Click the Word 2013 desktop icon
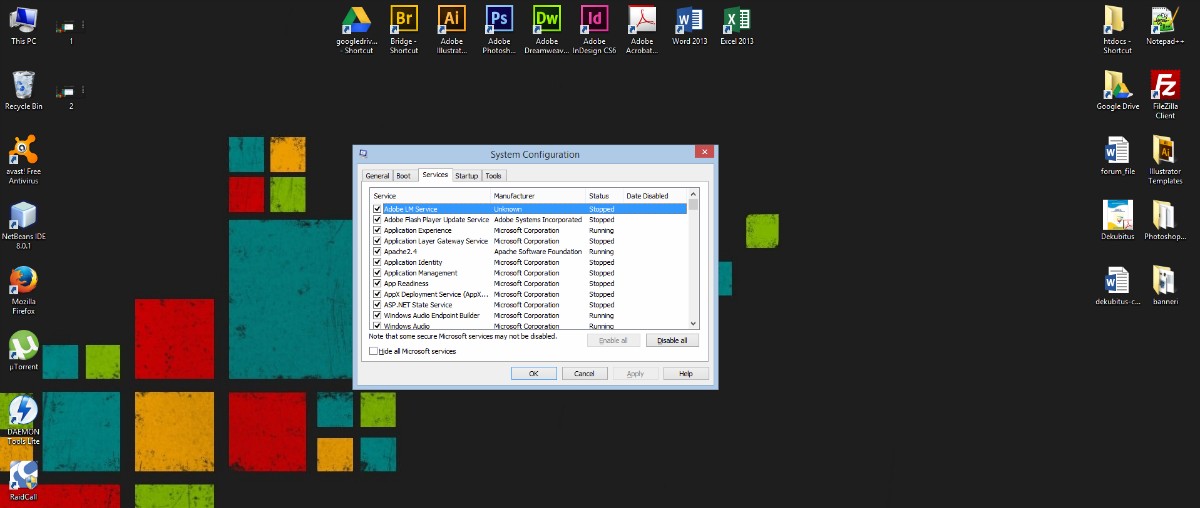This screenshot has width=1200, height=508. click(x=689, y=20)
